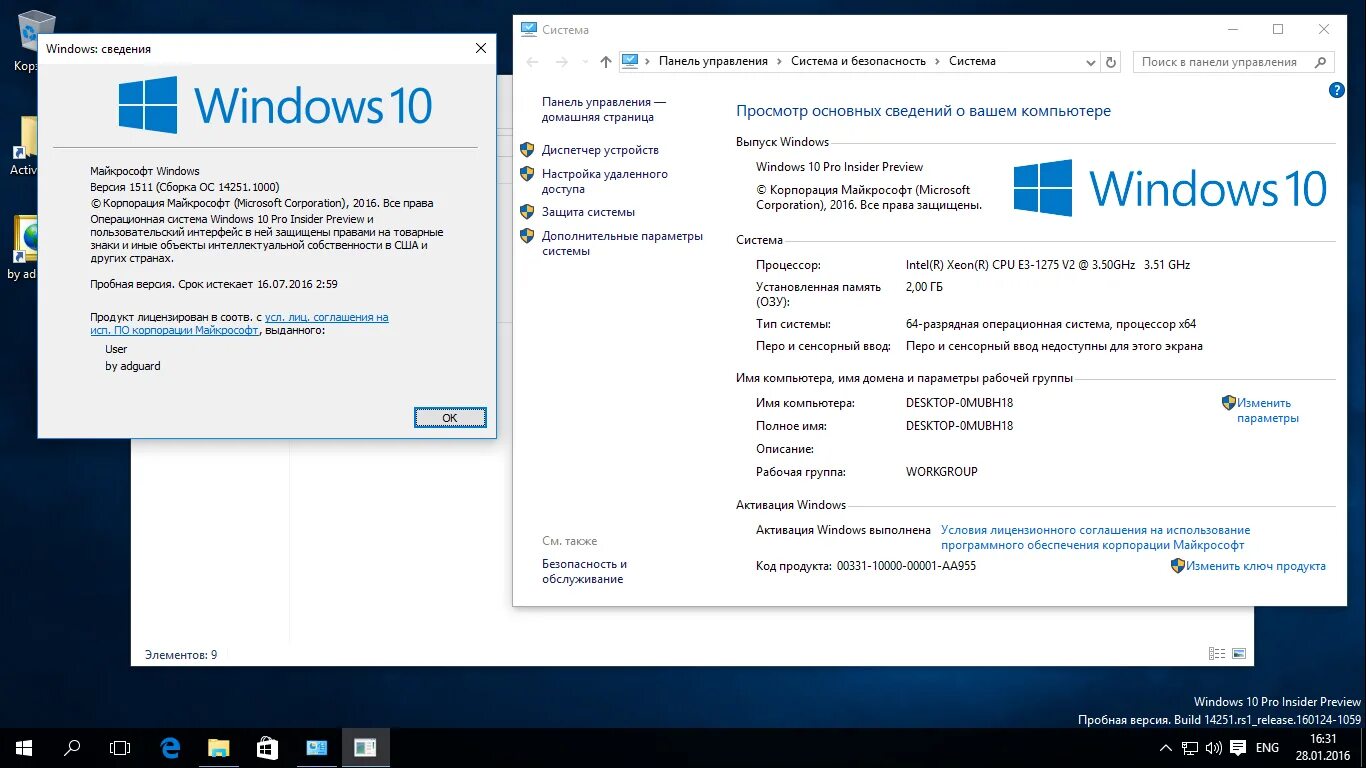Show hidden tray icons chevron
The image size is (1366, 768).
pyautogui.click(x=1166, y=748)
